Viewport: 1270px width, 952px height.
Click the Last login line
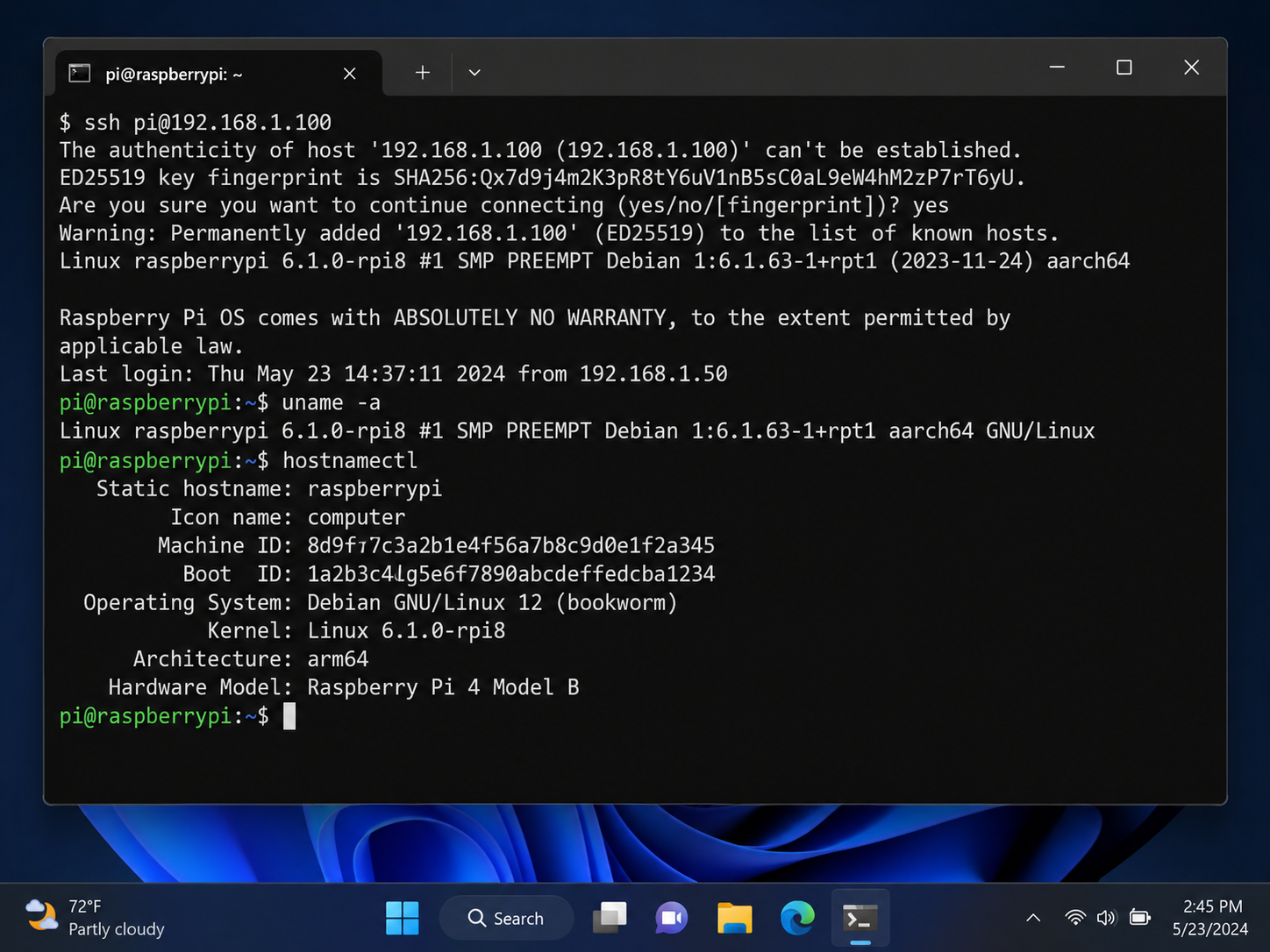(x=394, y=374)
